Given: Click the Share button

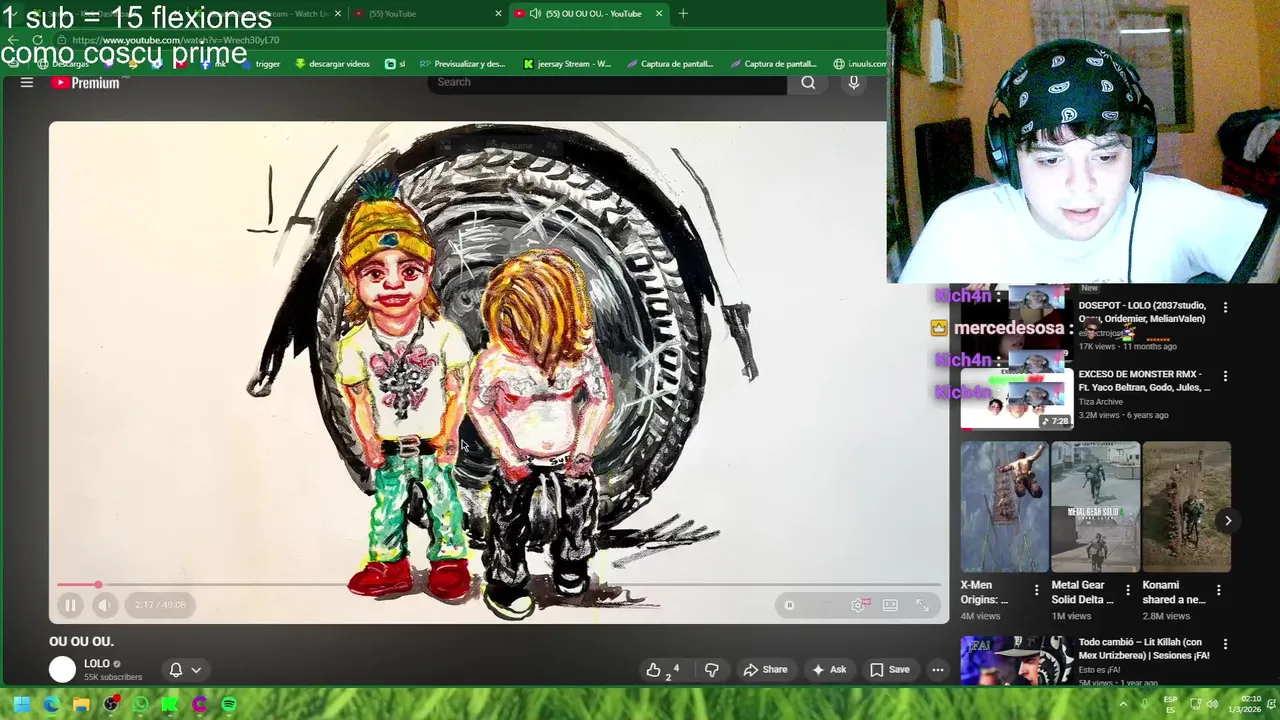Looking at the screenshot, I should coord(765,670).
